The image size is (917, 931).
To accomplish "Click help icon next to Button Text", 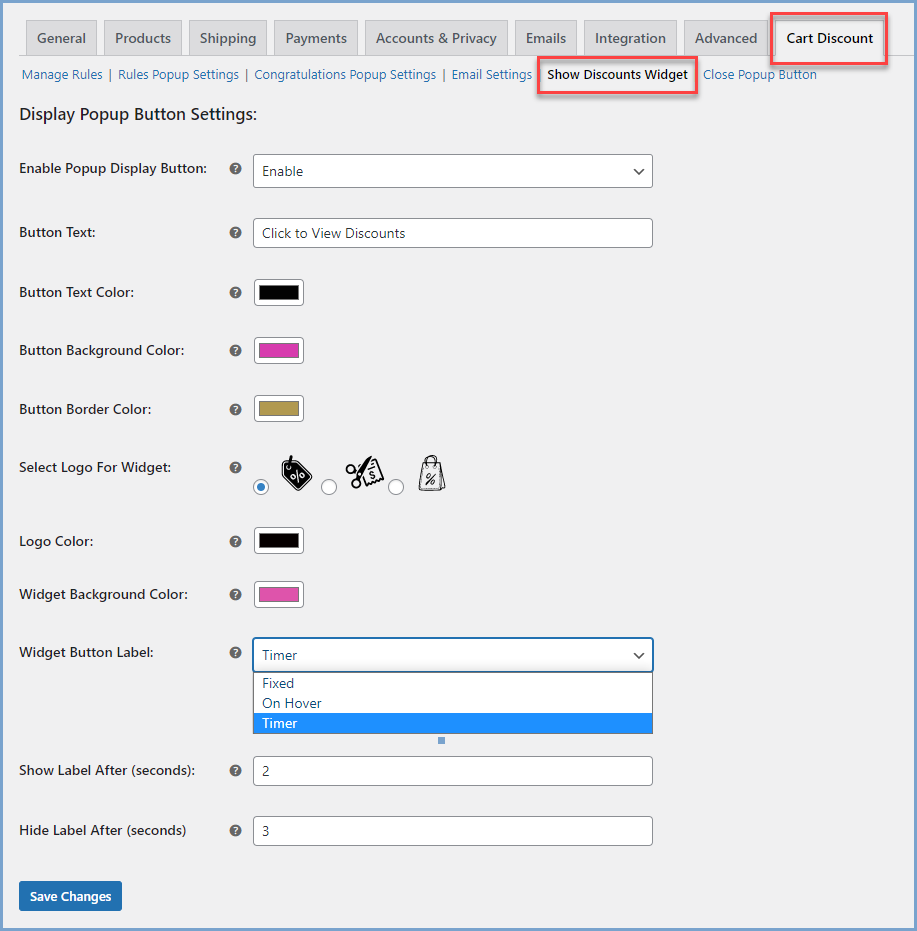I will point(236,233).
